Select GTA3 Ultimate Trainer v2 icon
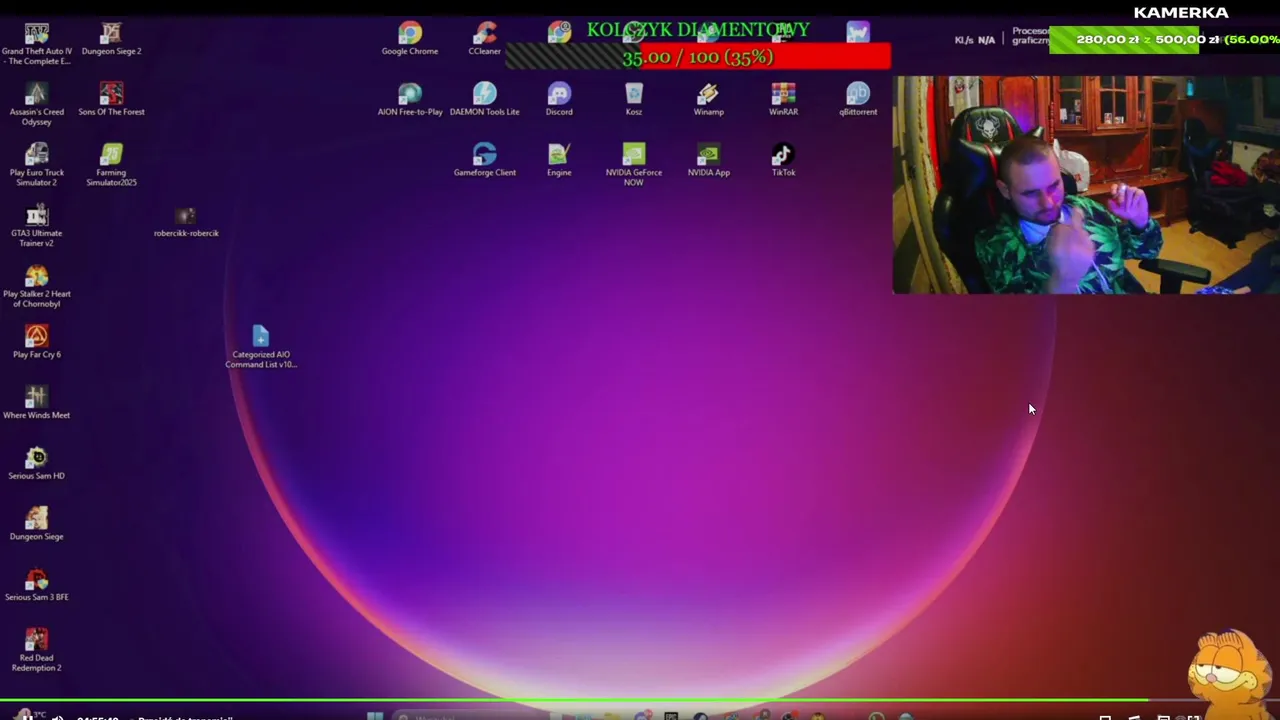The width and height of the screenshot is (1280, 720). pos(37,226)
